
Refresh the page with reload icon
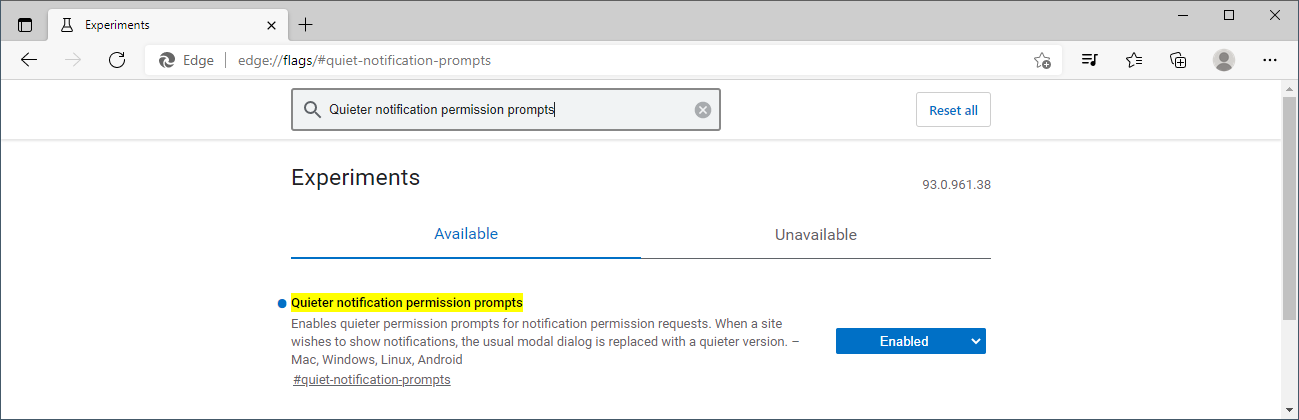click(x=117, y=60)
